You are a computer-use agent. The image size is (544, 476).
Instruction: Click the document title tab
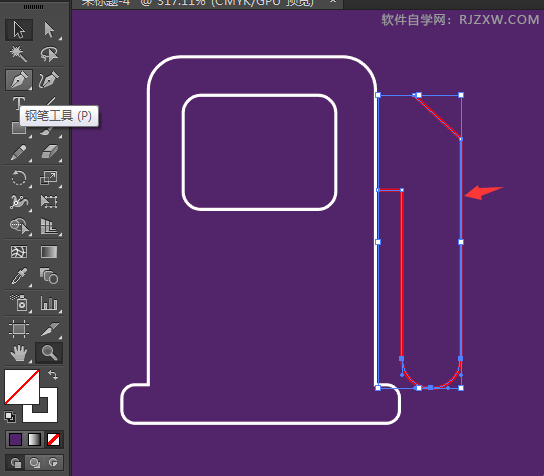pos(207,3)
